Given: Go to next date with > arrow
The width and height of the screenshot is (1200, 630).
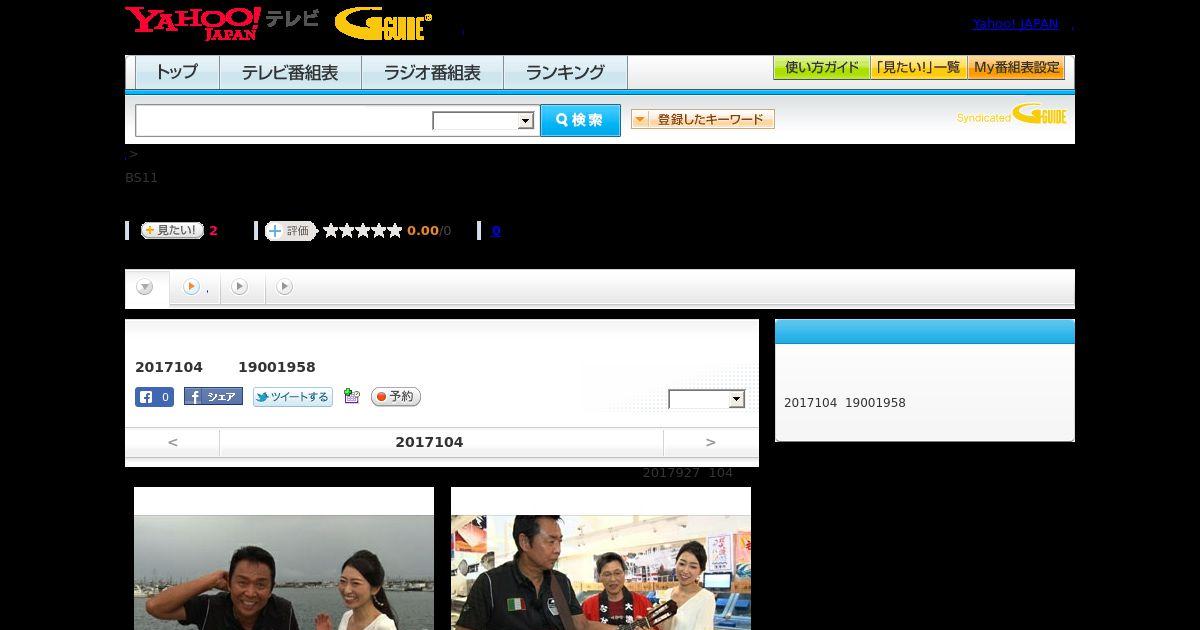Looking at the screenshot, I should coord(711,442).
